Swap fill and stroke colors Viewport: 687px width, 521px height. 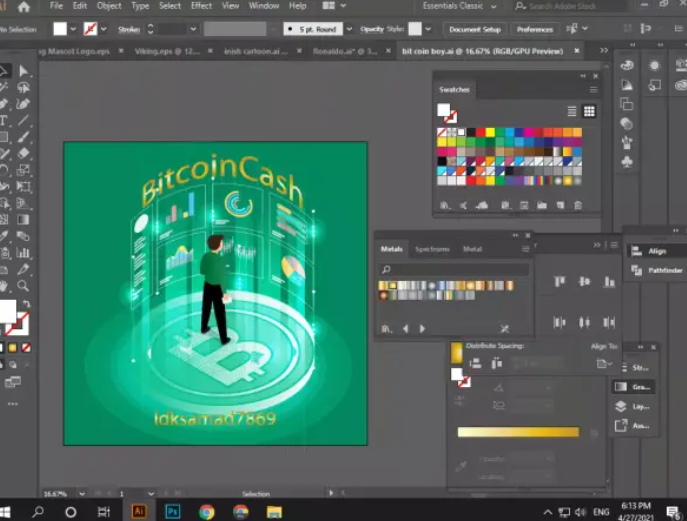26,304
